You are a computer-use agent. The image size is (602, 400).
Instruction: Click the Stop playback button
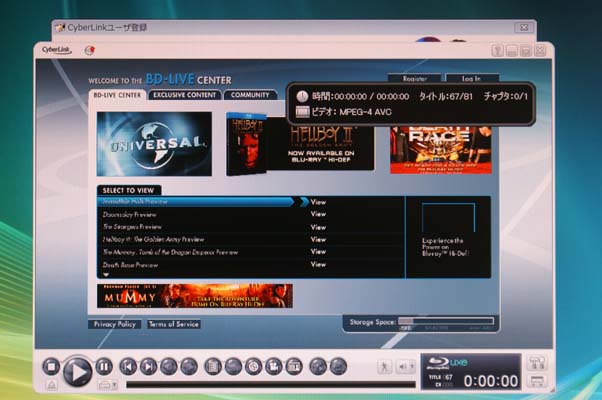[x=51, y=367]
